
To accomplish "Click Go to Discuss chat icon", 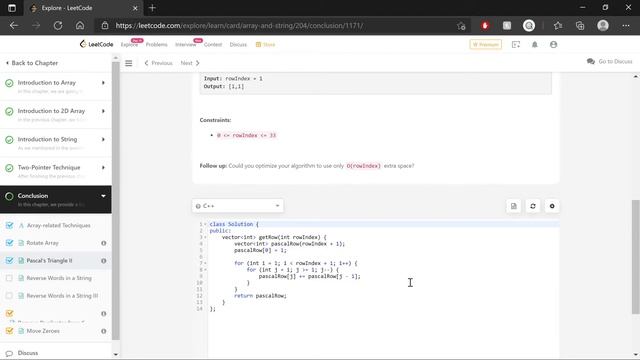I will [591, 61].
